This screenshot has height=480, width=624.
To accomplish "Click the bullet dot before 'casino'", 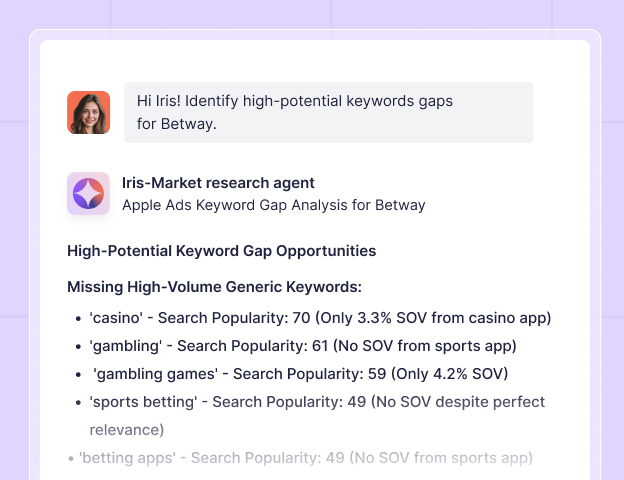I will pyautogui.click(x=79, y=319).
